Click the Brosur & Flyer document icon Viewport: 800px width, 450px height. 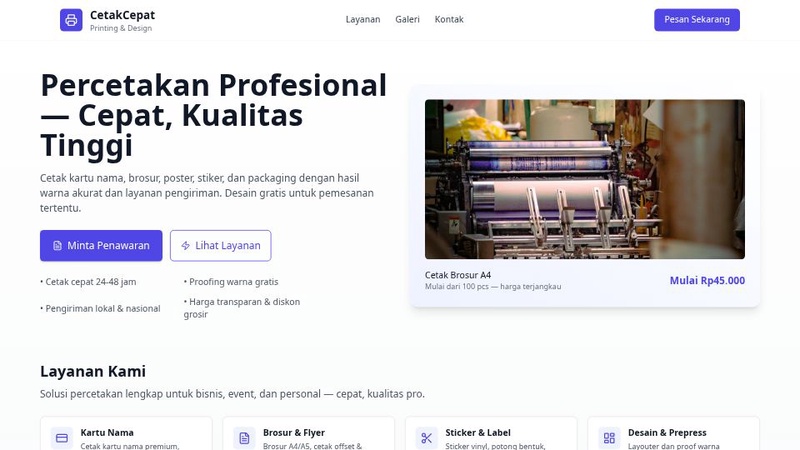tap(244, 438)
